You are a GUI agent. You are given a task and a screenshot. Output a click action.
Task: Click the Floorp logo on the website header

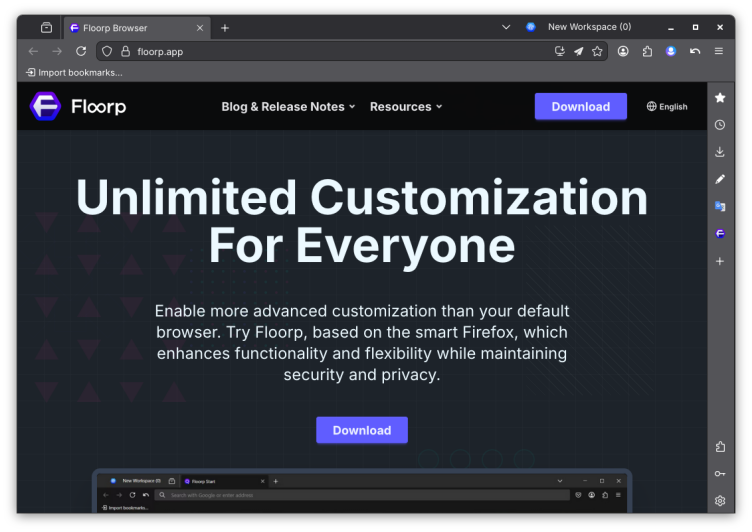pyautogui.click(x=78, y=106)
